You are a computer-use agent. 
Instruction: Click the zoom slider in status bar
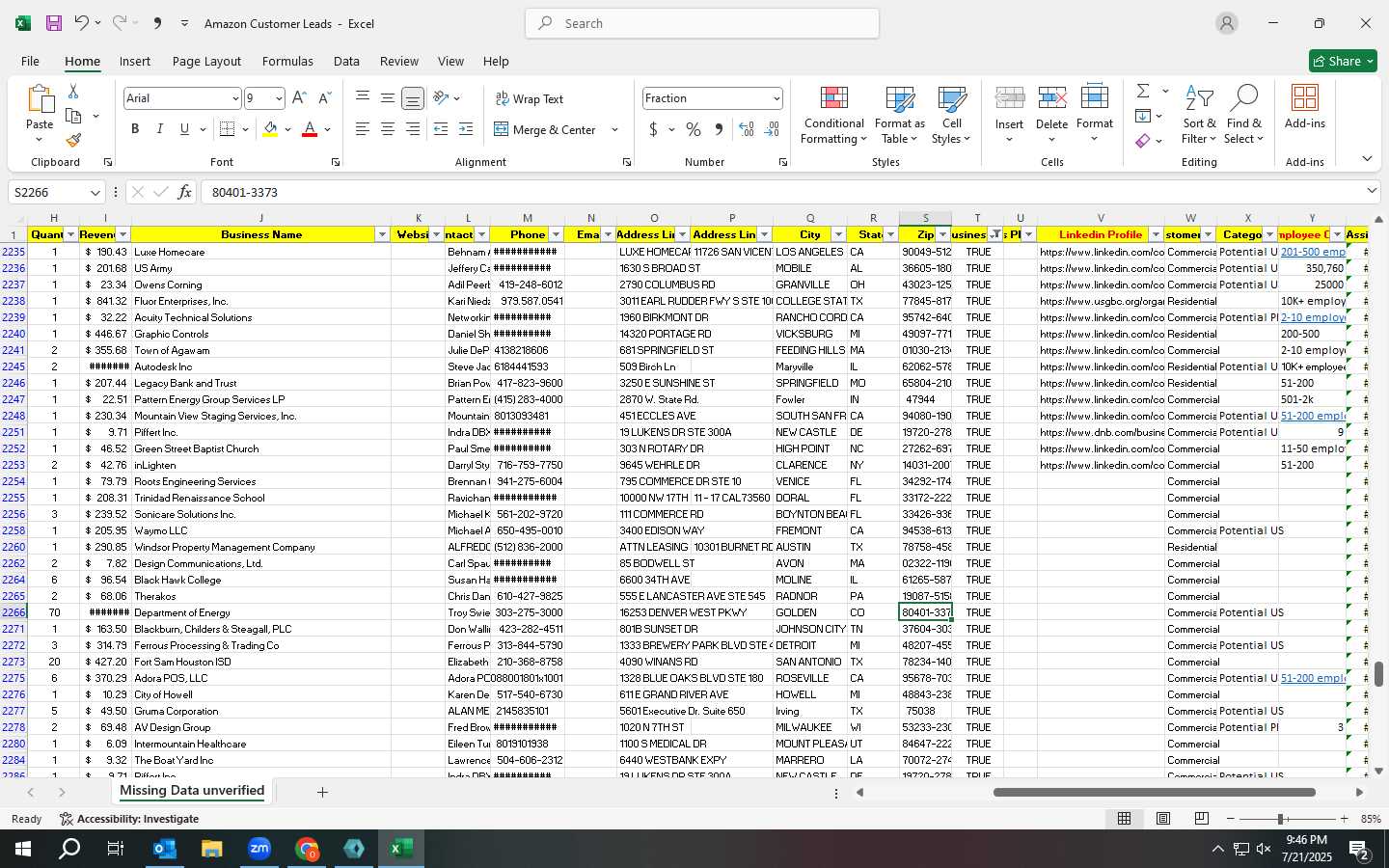pos(1281,819)
